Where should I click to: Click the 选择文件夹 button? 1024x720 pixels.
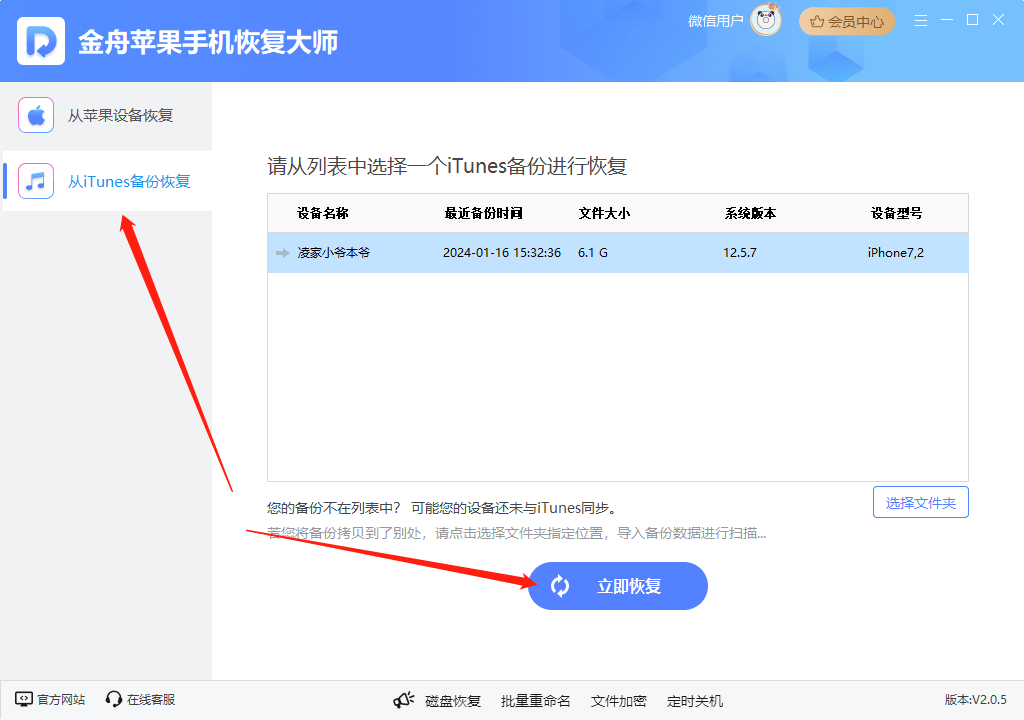pyautogui.click(x=920, y=502)
